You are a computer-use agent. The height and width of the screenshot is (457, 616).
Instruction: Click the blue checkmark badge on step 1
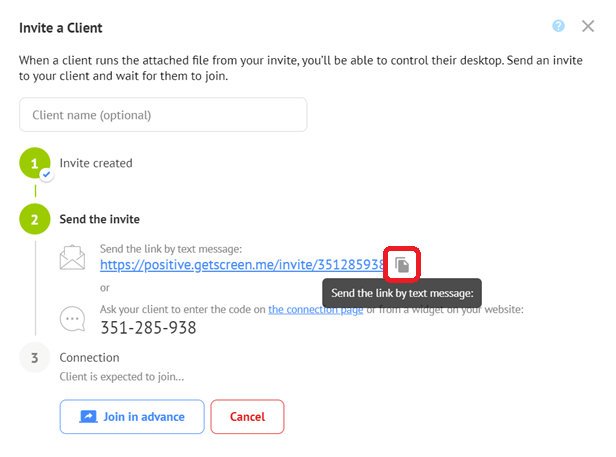pos(46,174)
